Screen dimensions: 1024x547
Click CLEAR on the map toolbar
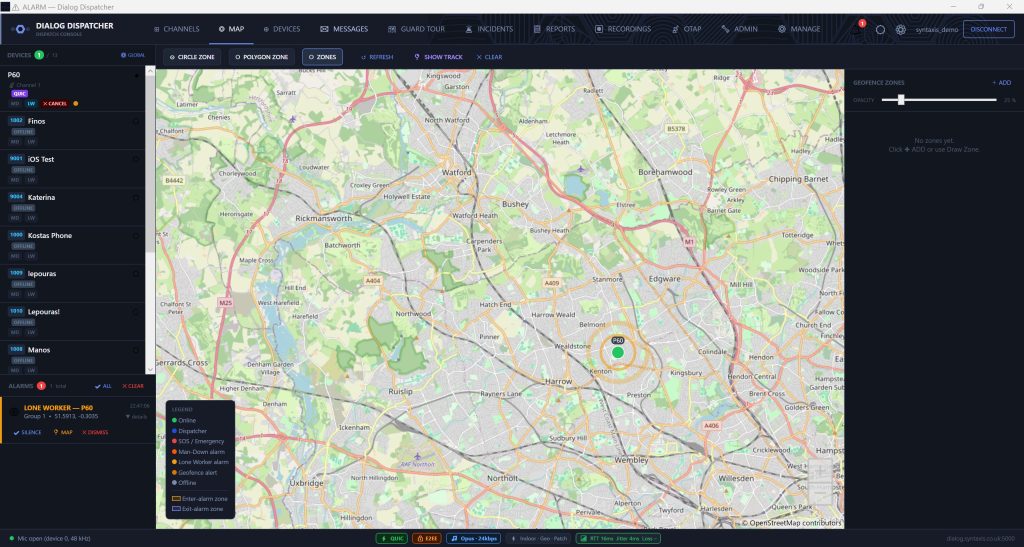tap(489, 57)
